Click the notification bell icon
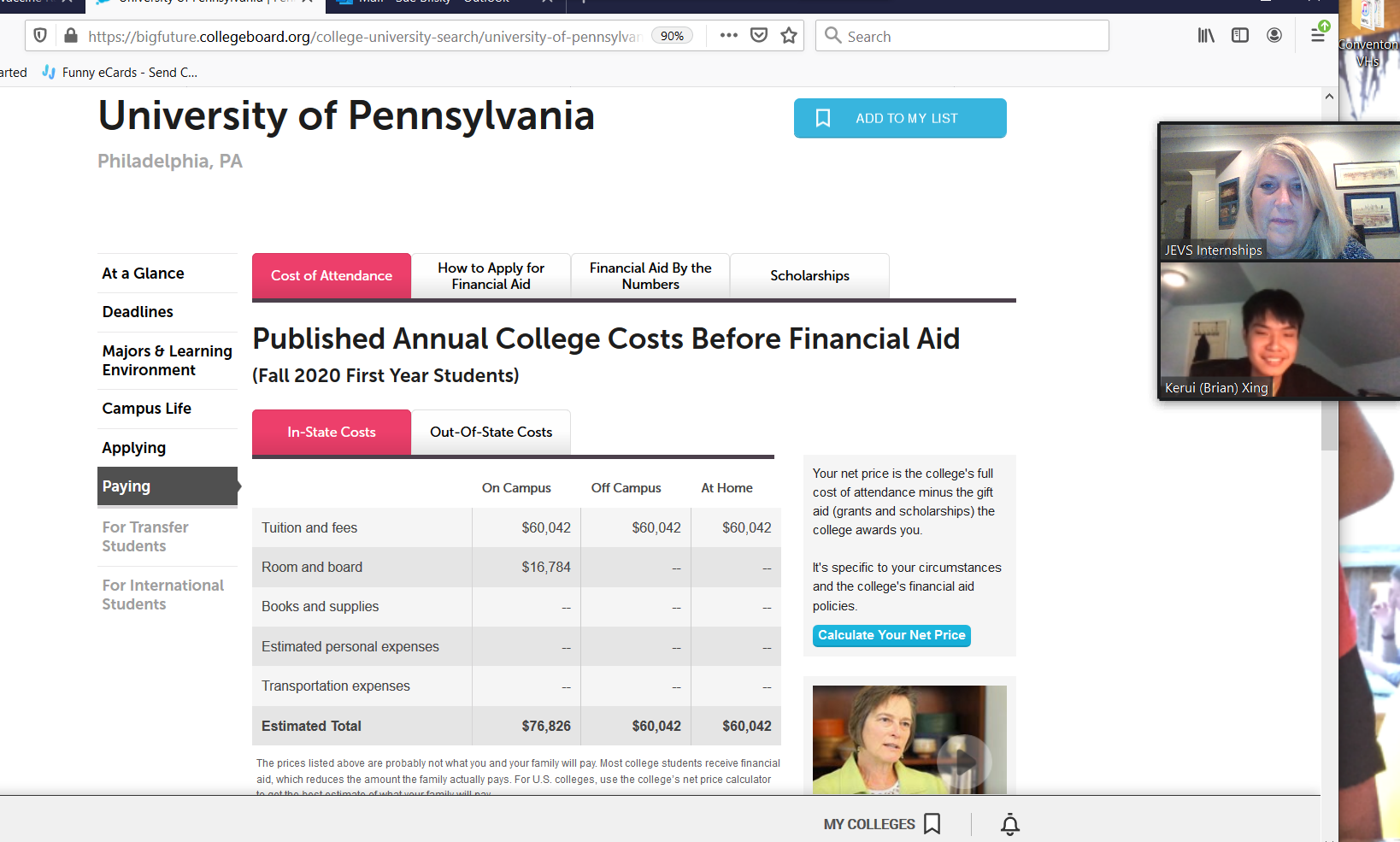The height and width of the screenshot is (842, 1400). point(1010,824)
